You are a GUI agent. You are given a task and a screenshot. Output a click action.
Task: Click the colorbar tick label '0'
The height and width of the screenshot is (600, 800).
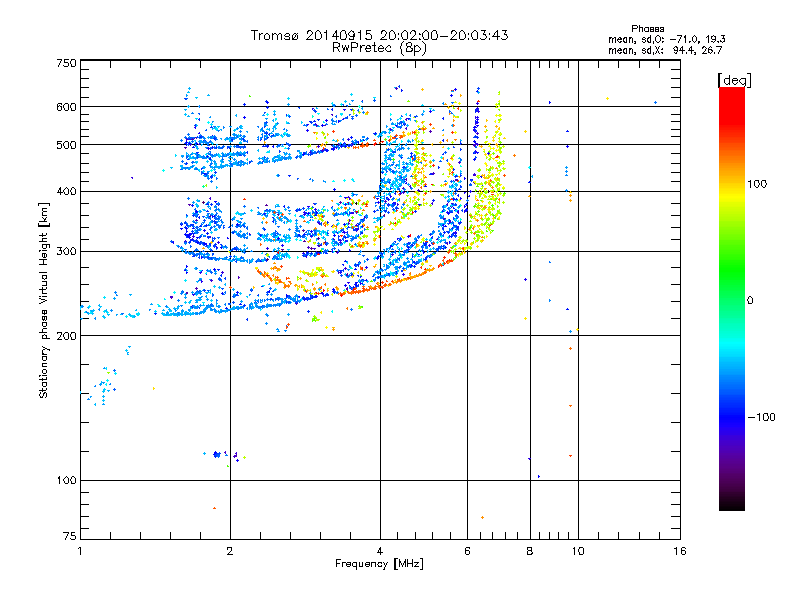pyautogui.click(x=750, y=301)
